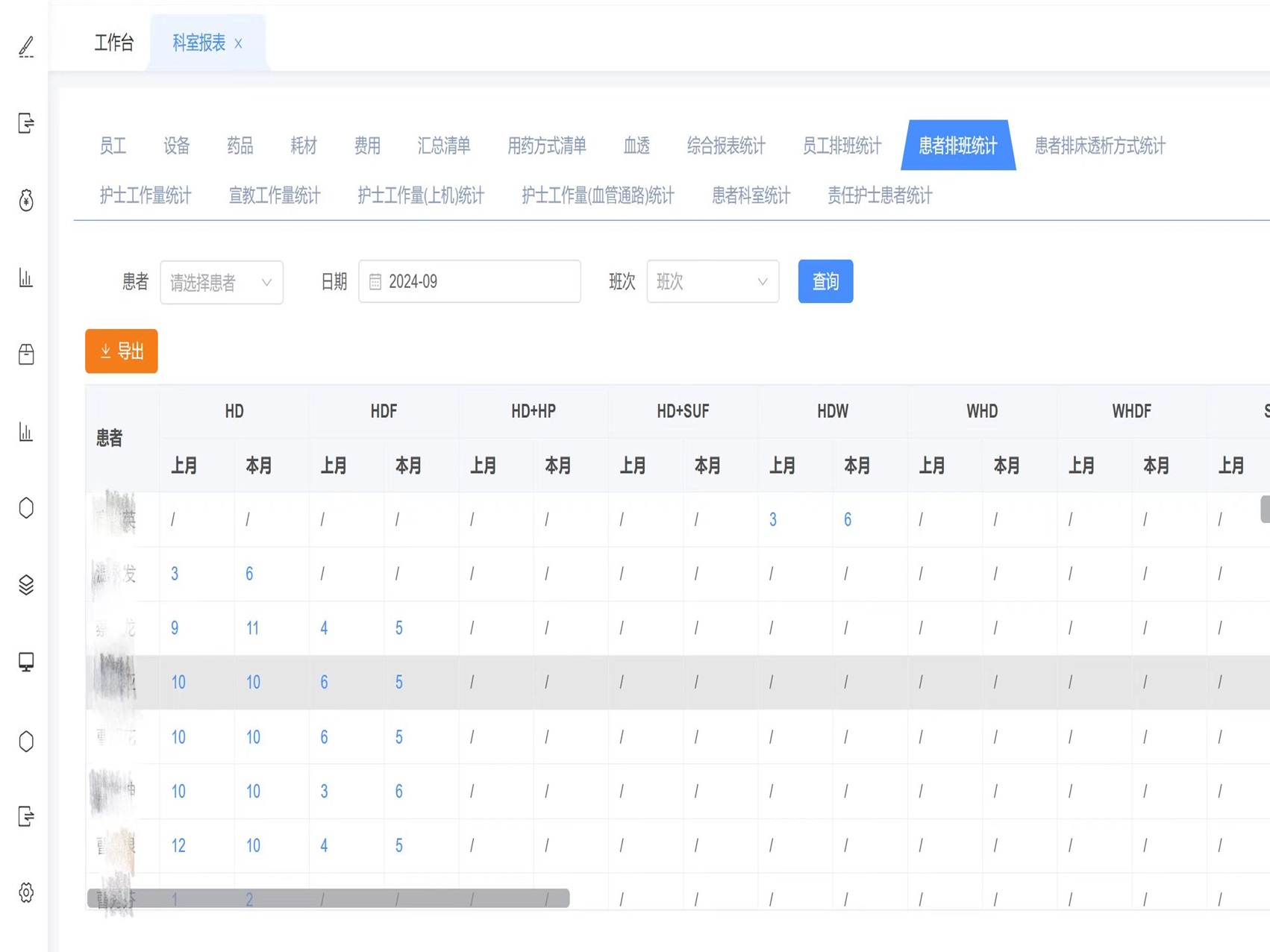
Task: Open the stacked layers icon in sidebar
Action: [x=26, y=585]
